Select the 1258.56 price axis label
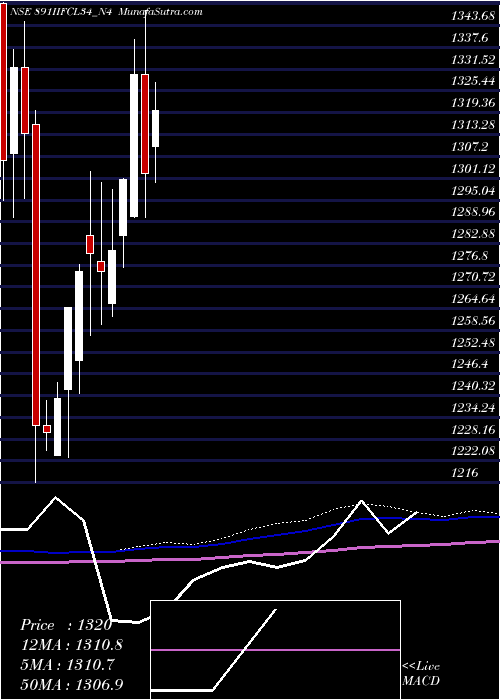The width and height of the screenshot is (500, 700). click(473, 321)
